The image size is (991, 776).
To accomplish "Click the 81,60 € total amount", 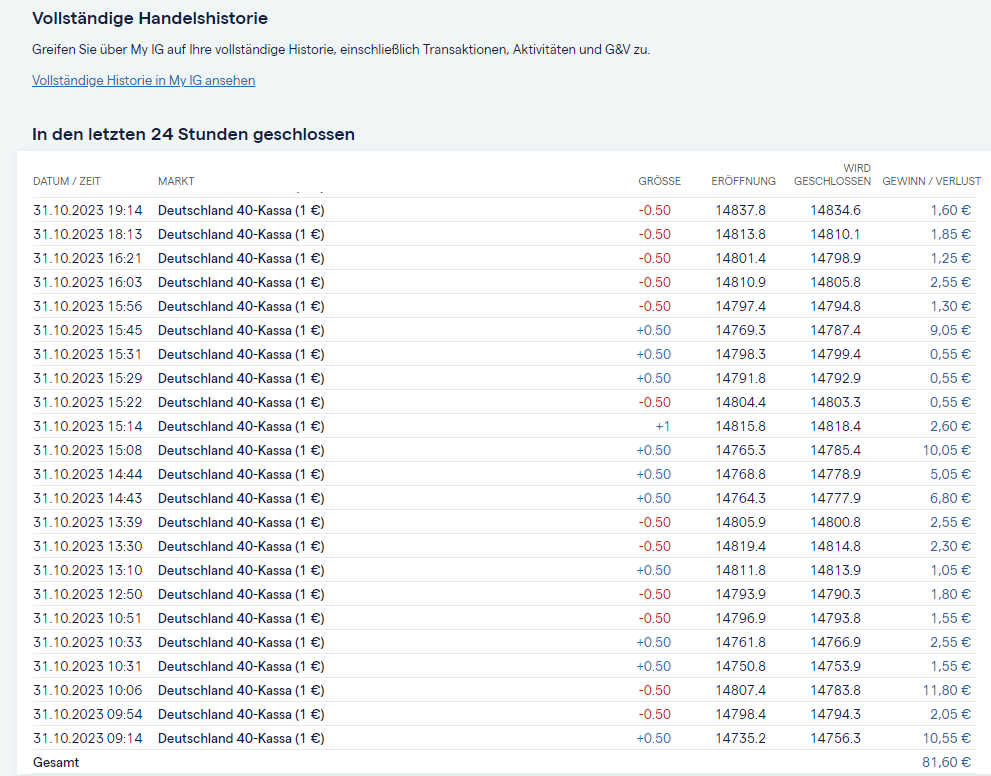I will pyautogui.click(x=946, y=762).
